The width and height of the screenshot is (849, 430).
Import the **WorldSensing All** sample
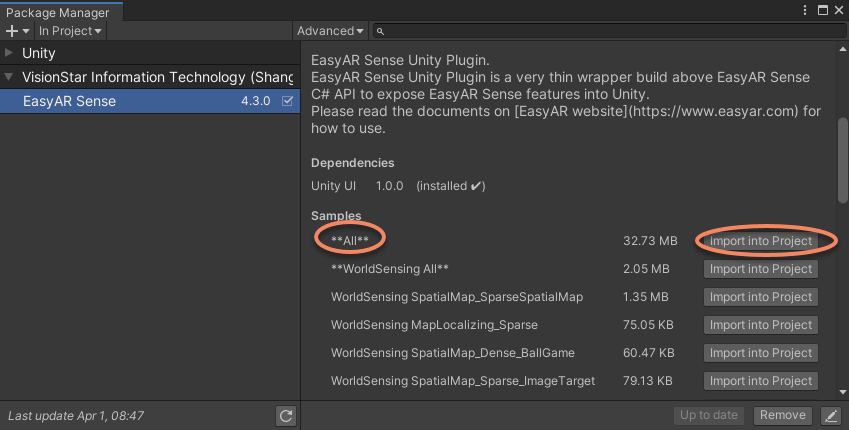click(x=761, y=269)
